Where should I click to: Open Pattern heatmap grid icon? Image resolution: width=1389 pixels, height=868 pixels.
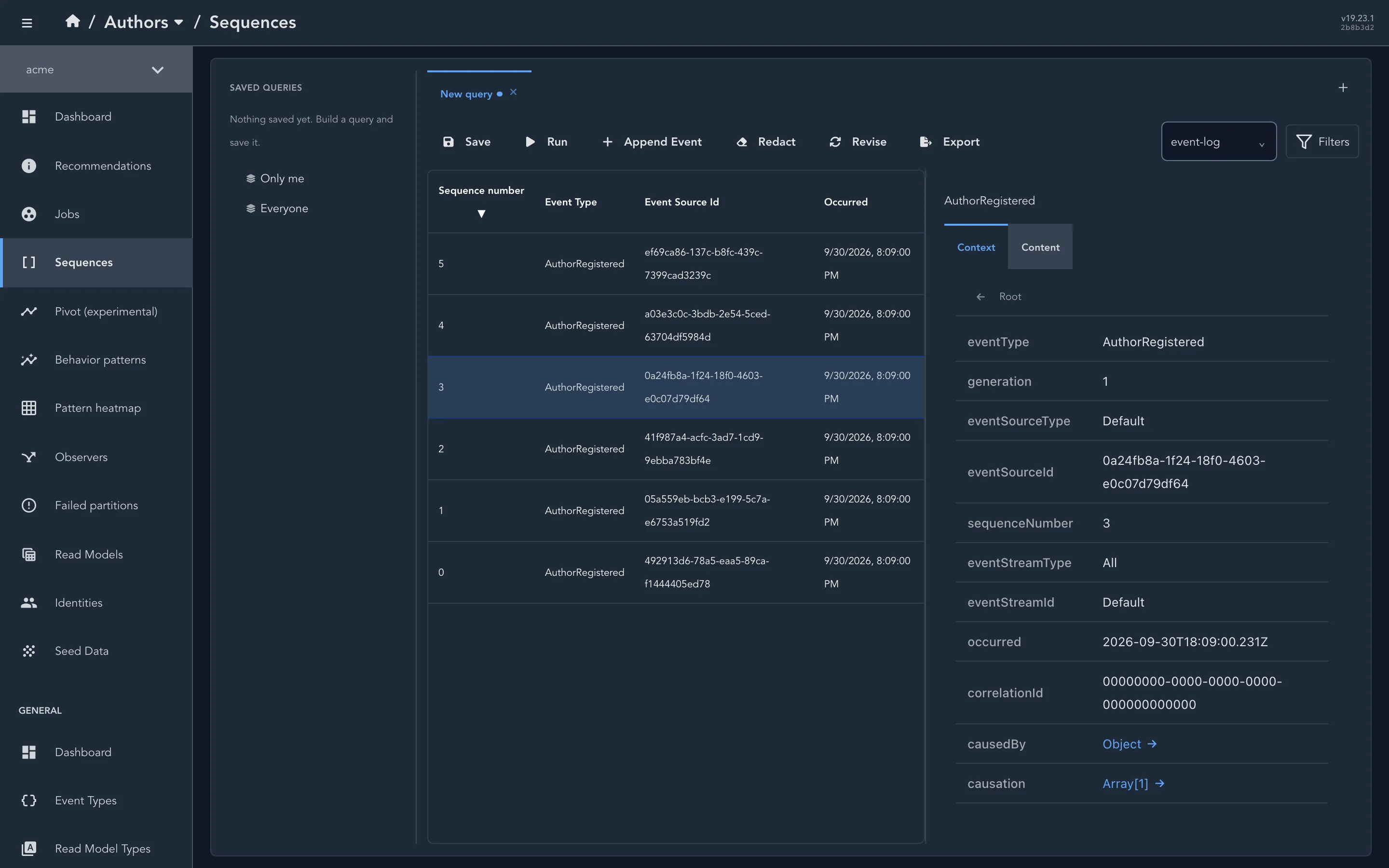29,408
